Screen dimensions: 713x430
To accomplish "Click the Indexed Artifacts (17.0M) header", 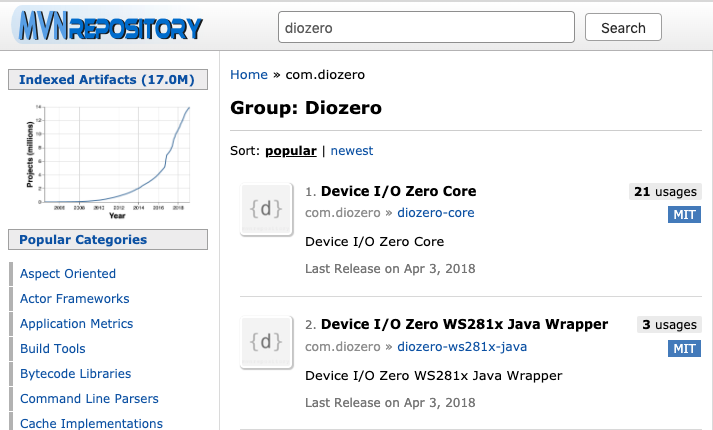I will click(108, 80).
